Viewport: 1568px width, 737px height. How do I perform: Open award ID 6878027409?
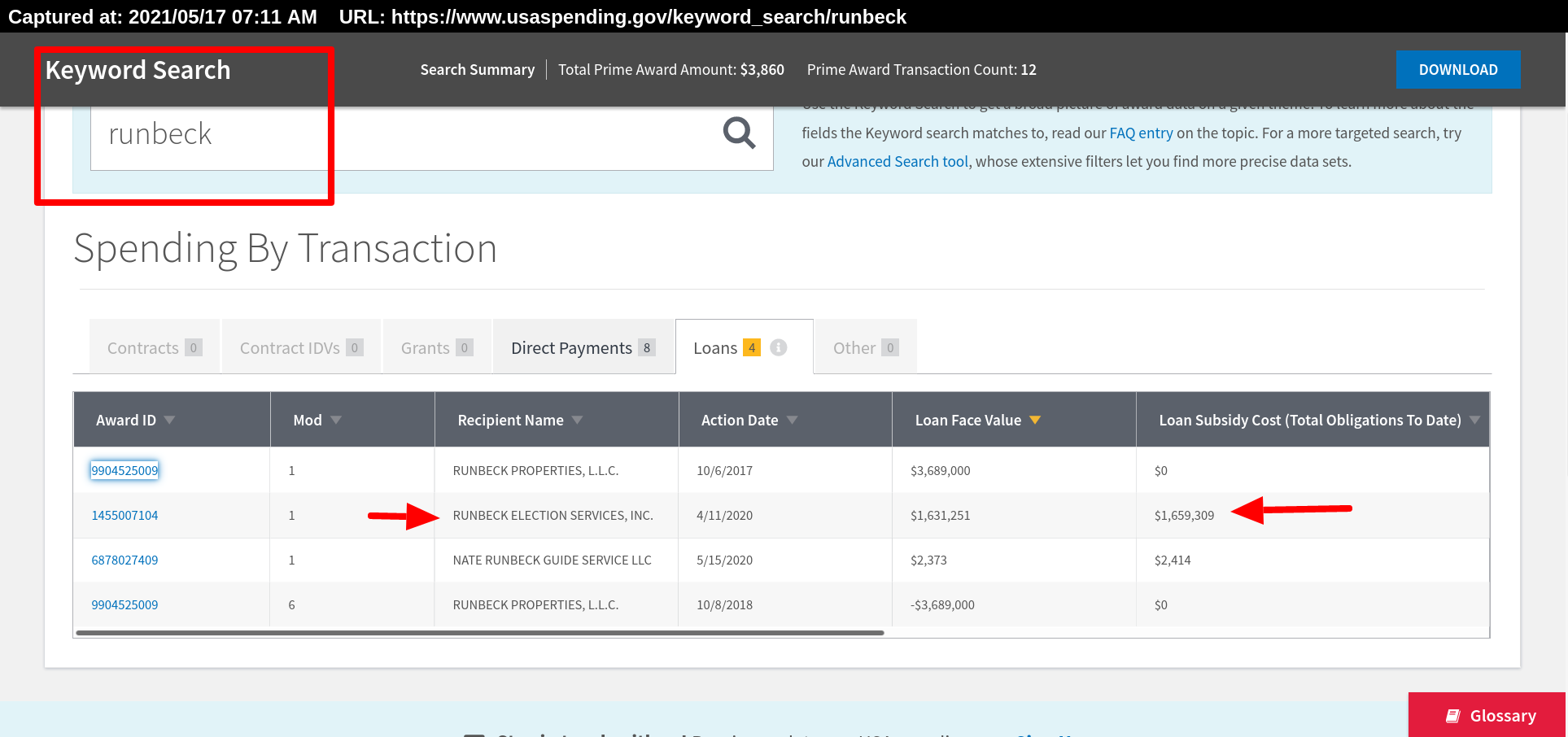pyautogui.click(x=124, y=560)
